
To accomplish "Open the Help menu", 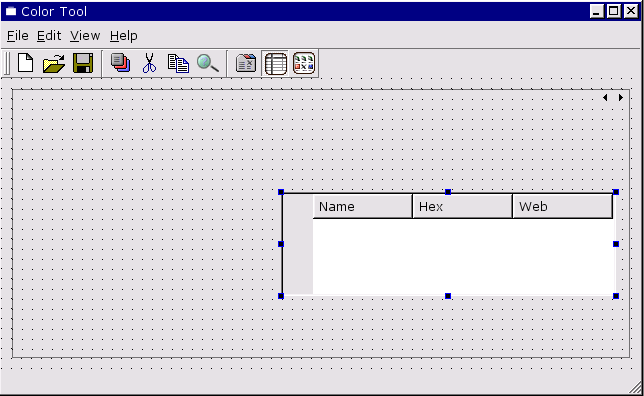I will point(124,36).
